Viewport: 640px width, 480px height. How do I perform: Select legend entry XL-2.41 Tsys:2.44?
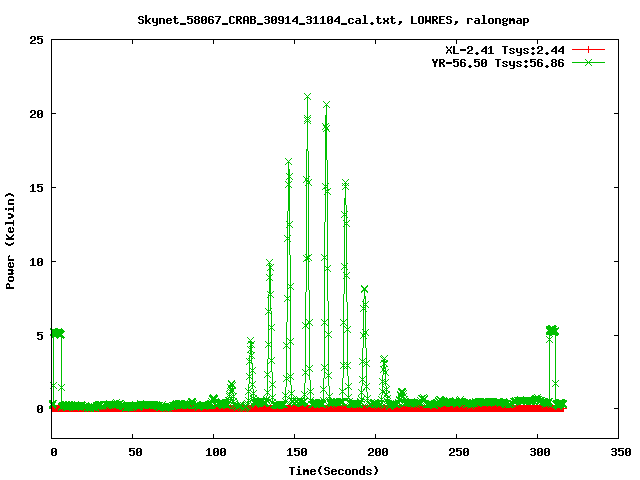click(x=504, y=50)
